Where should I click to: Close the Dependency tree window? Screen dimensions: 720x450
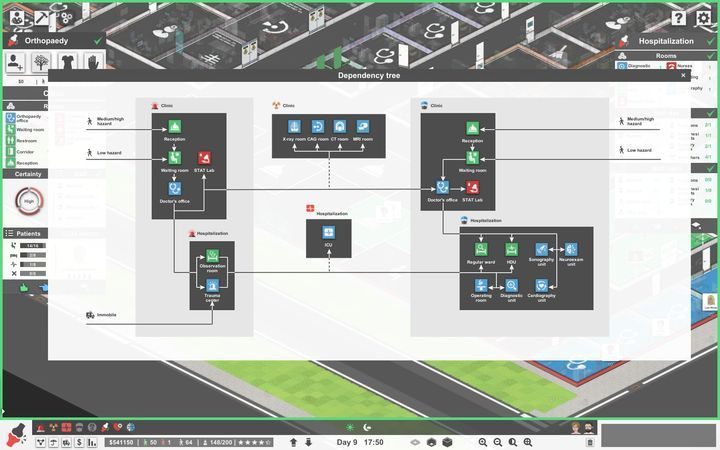point(684,75)
